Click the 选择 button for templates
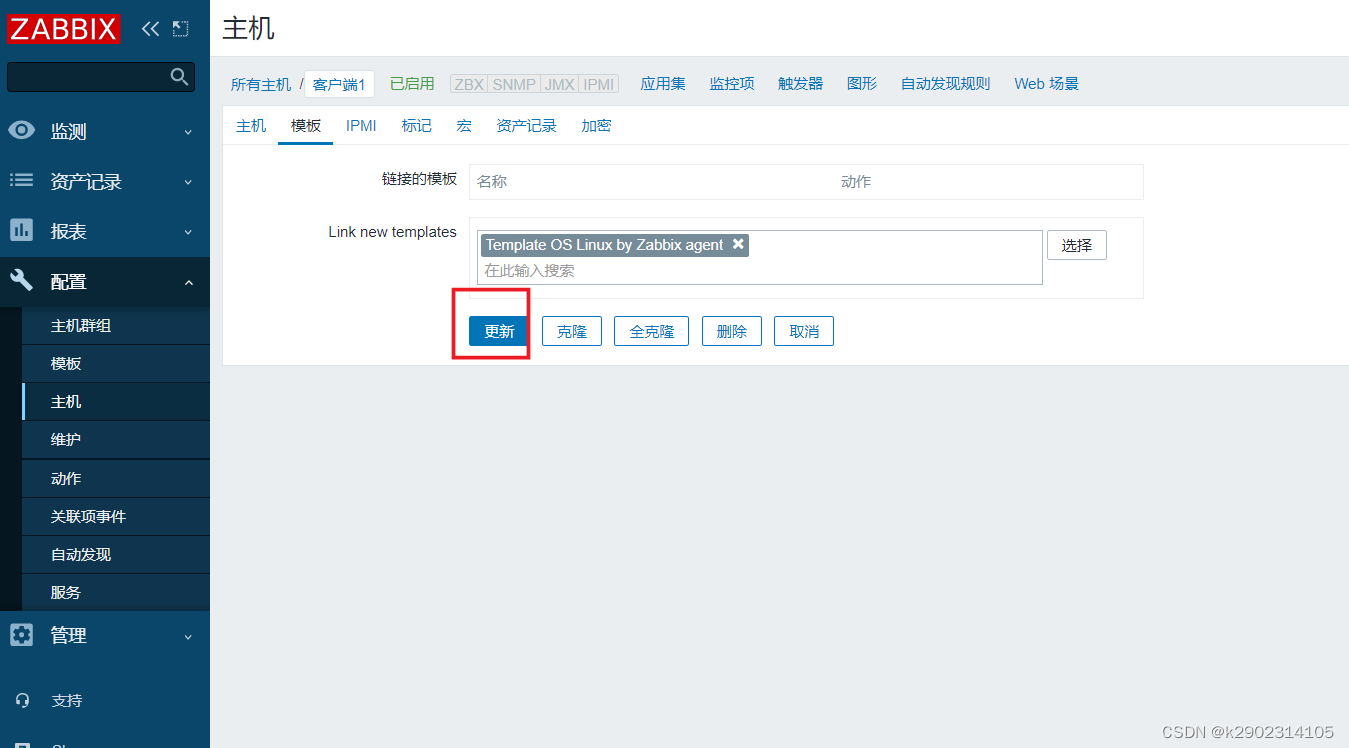The width and height of the screenshot is (1349, 748). (1077, 245)
